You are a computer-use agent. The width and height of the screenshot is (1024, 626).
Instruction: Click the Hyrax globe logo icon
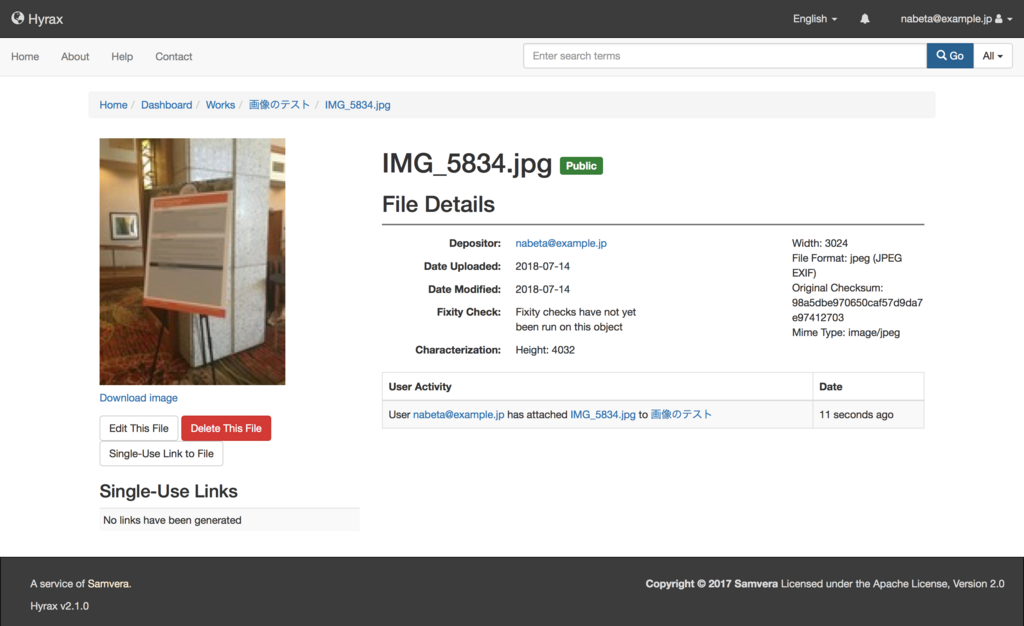(x=18, y=18)
